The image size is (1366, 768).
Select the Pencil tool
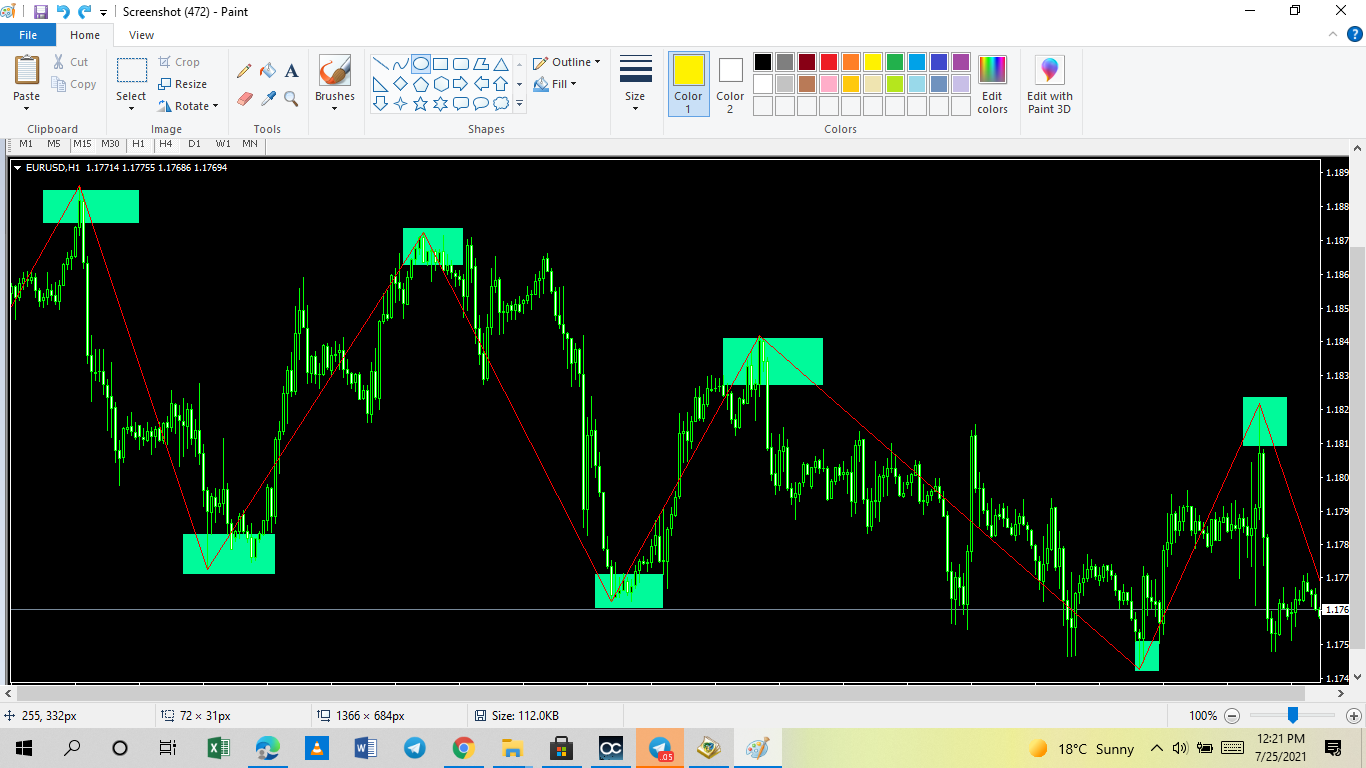click(x=244, y=71)
